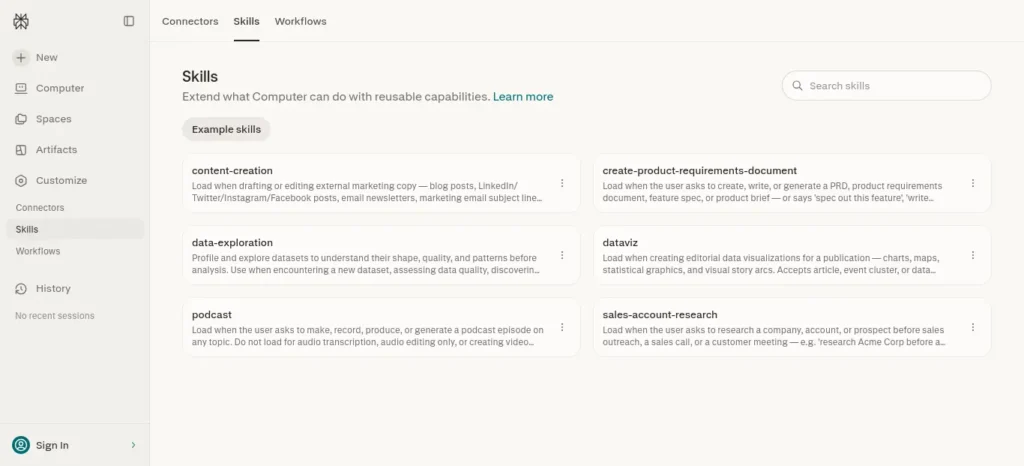The width and height of the screenshot is (1024, 466).
Task: Follow the Learn more link
Action: click(x=523, y=97)
